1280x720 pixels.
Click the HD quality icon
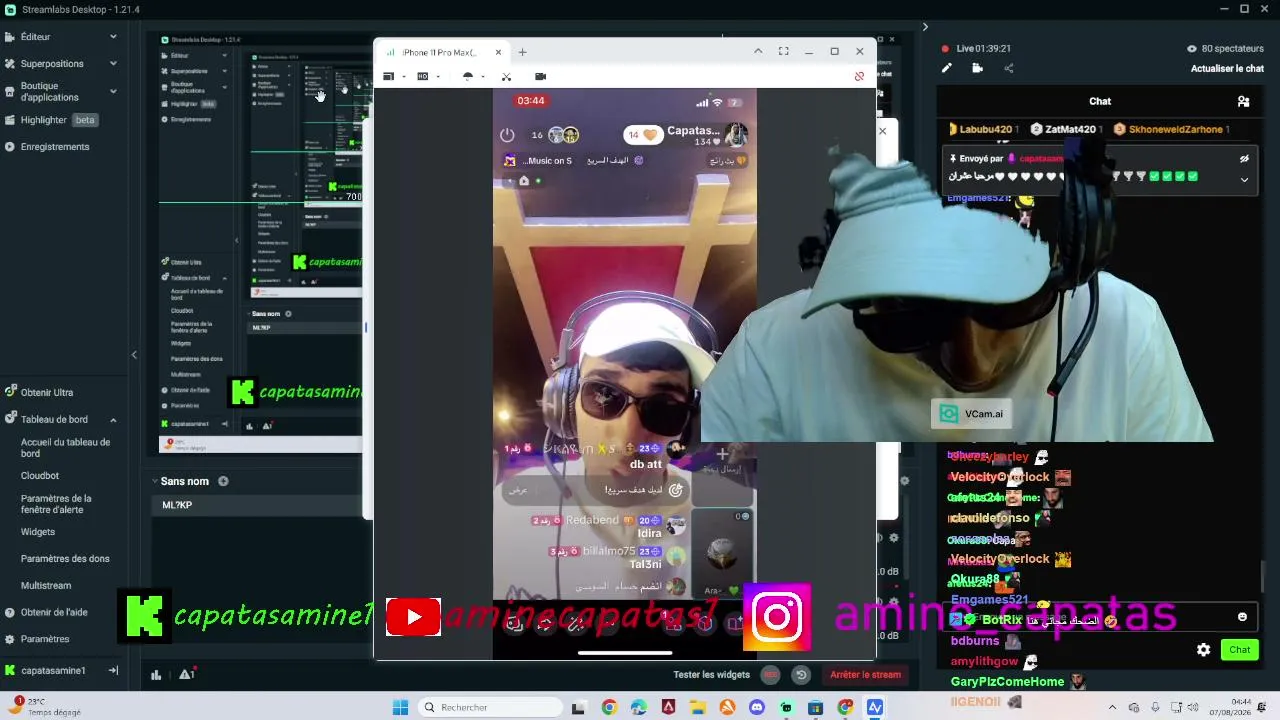coord(423,77)
